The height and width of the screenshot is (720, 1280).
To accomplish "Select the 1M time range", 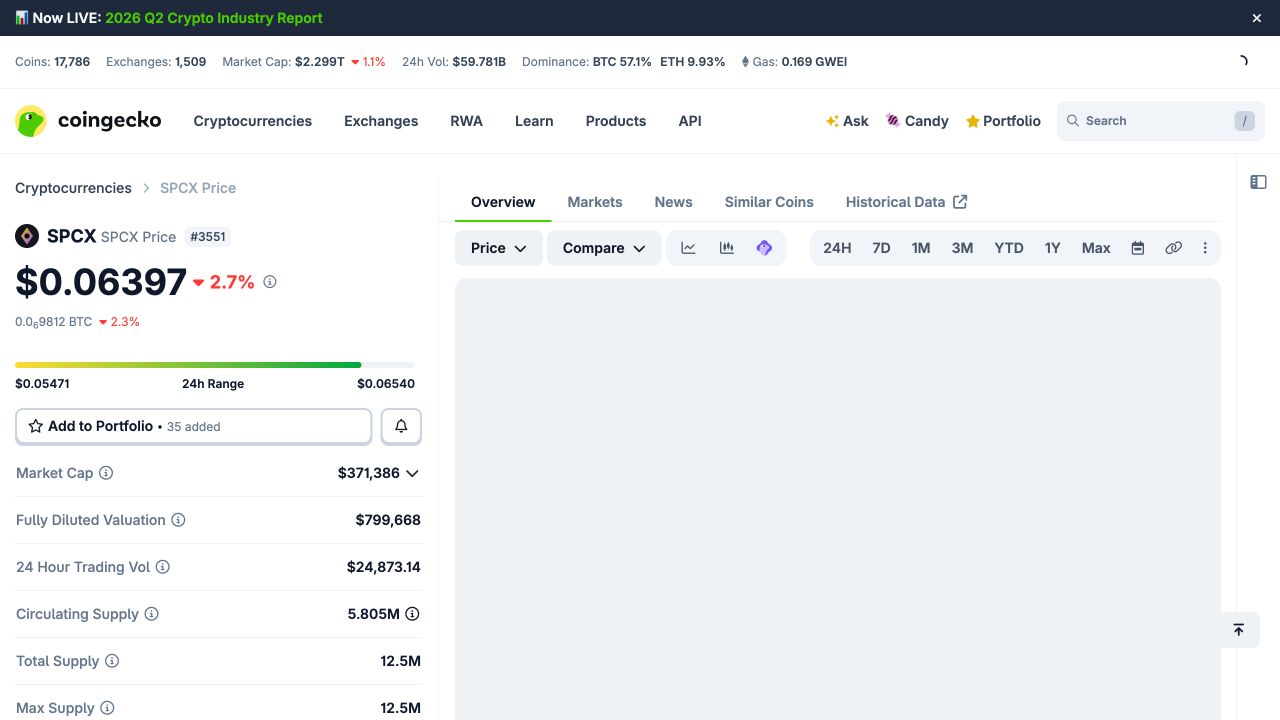I will (921, 248).
